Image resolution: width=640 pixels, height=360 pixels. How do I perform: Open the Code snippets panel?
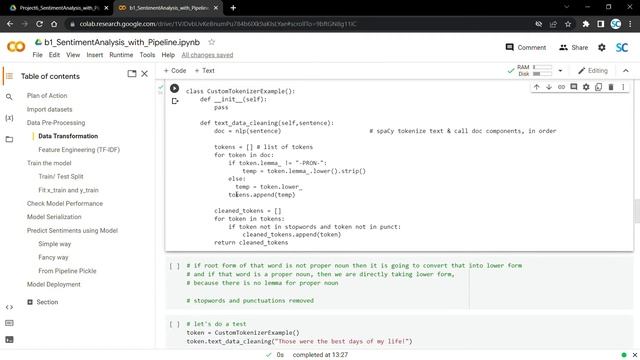[9, 307]
